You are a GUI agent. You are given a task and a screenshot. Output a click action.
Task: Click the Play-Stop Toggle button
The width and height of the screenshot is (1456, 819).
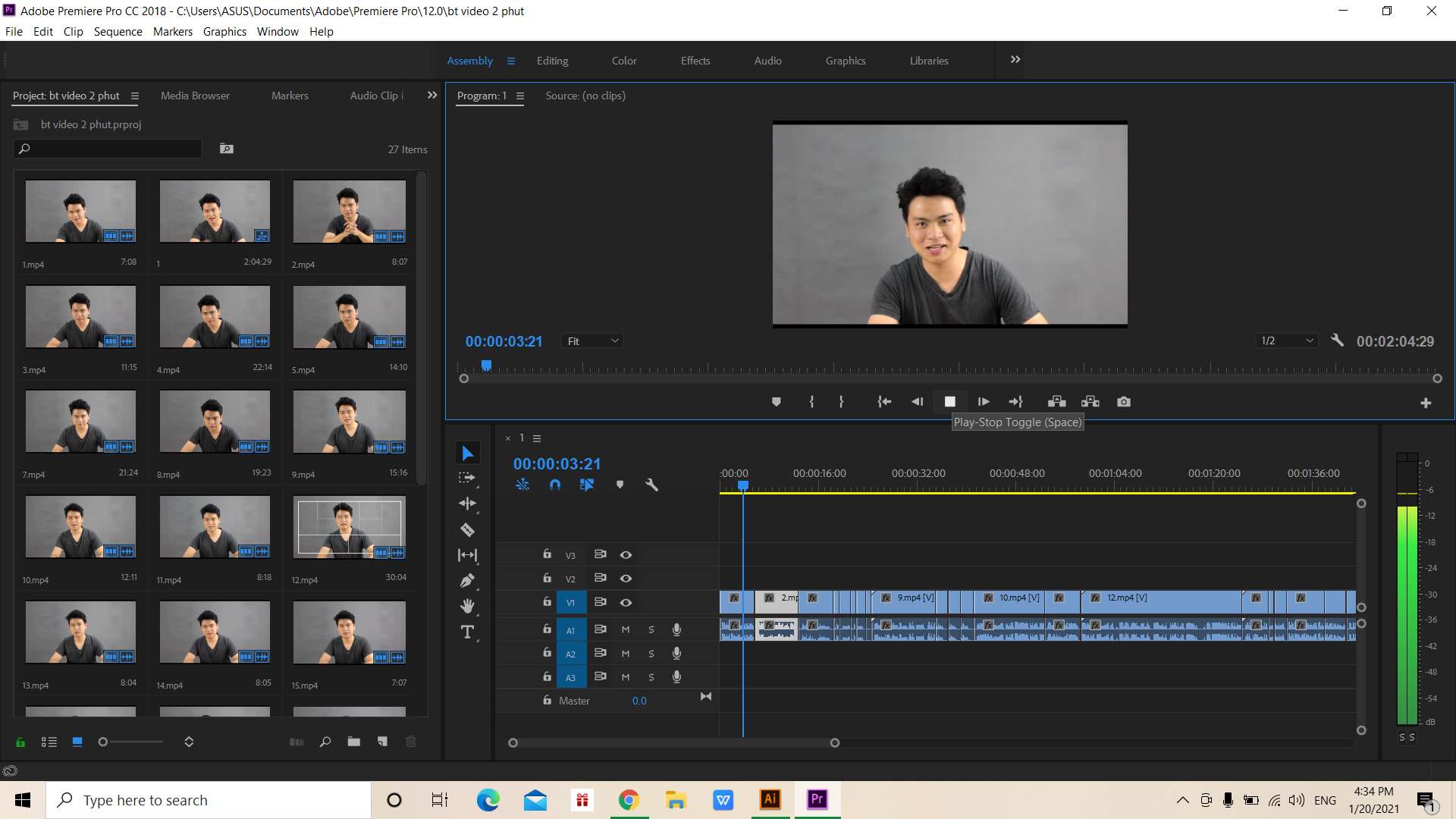[949, 402]
